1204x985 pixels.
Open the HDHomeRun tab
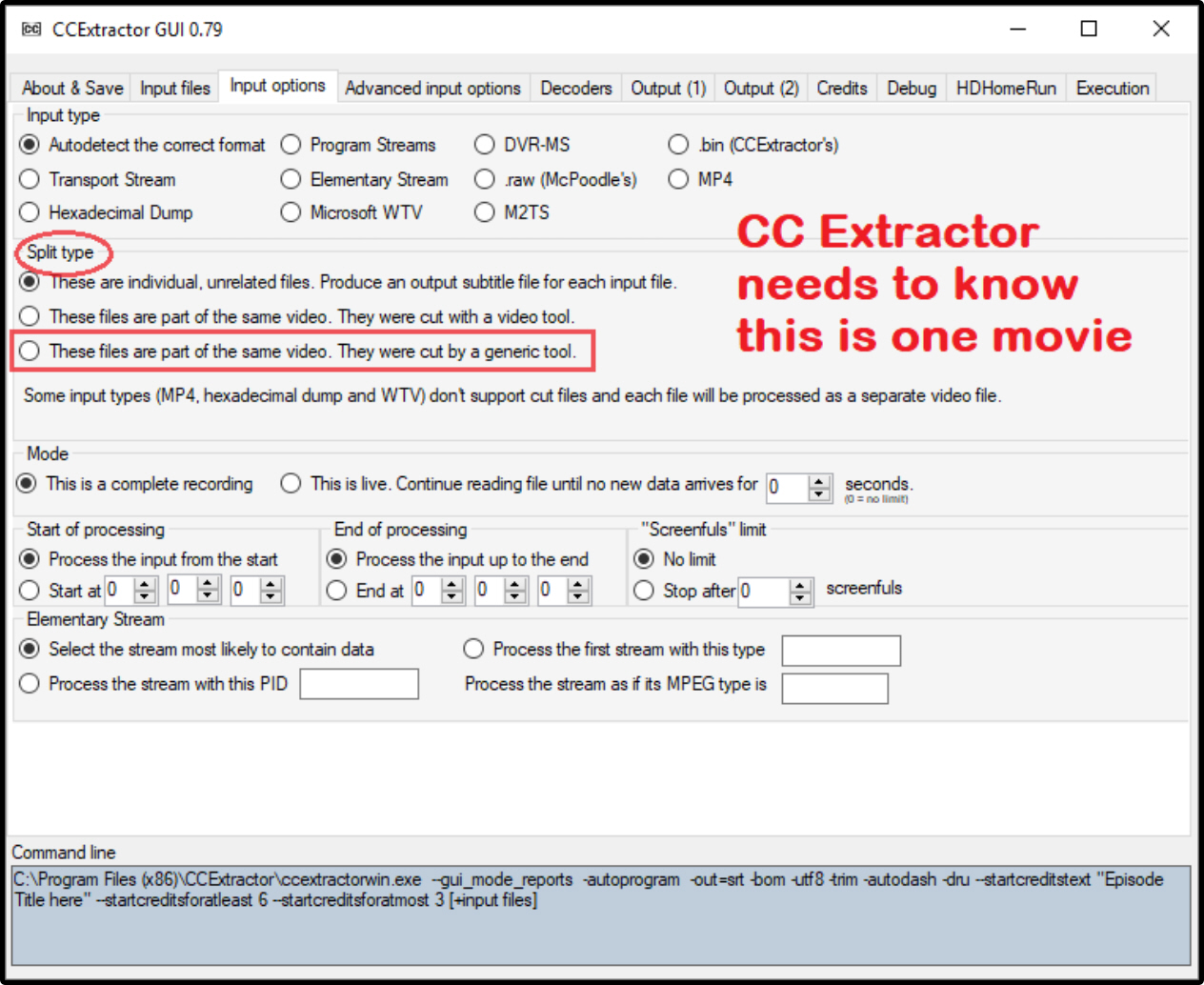pos(1006,88)
